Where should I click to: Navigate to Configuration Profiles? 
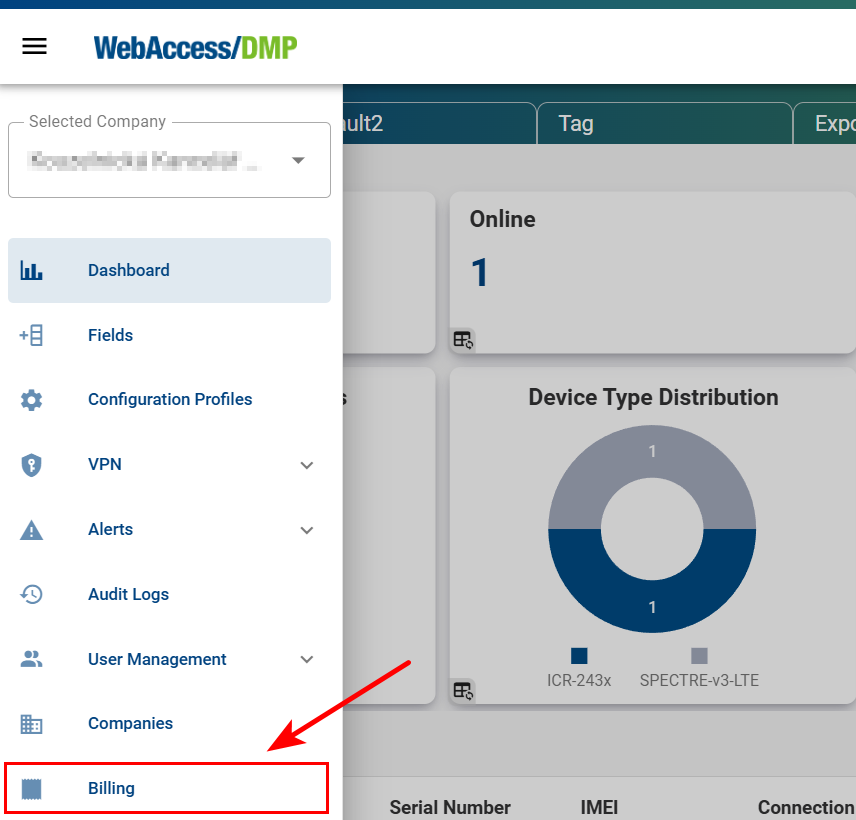click(x=170, y=399)
